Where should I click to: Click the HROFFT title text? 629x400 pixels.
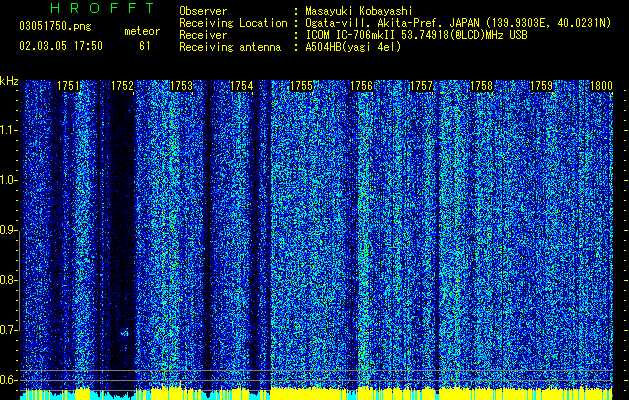click(x=103, y=8)
